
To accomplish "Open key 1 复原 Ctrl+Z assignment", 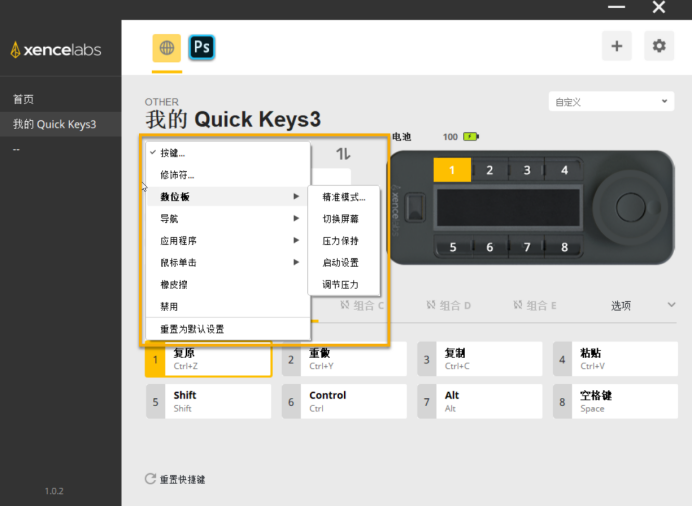I will click(209, 359).
